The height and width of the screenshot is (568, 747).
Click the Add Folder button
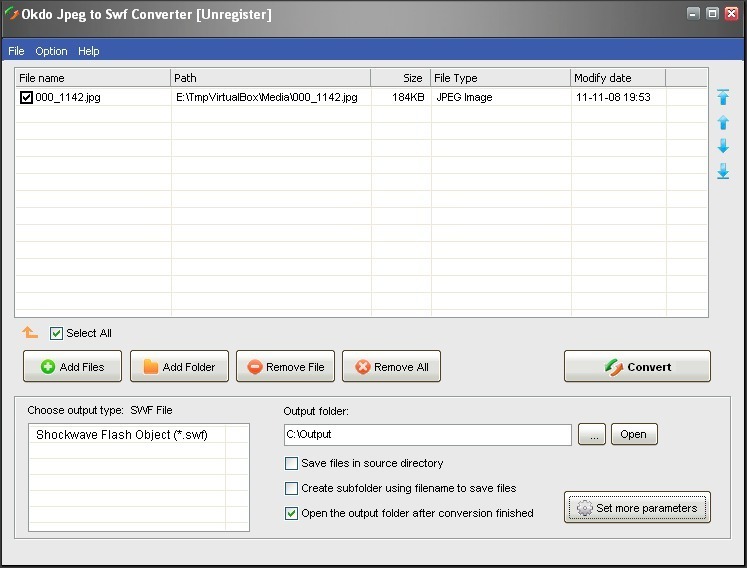179,366
